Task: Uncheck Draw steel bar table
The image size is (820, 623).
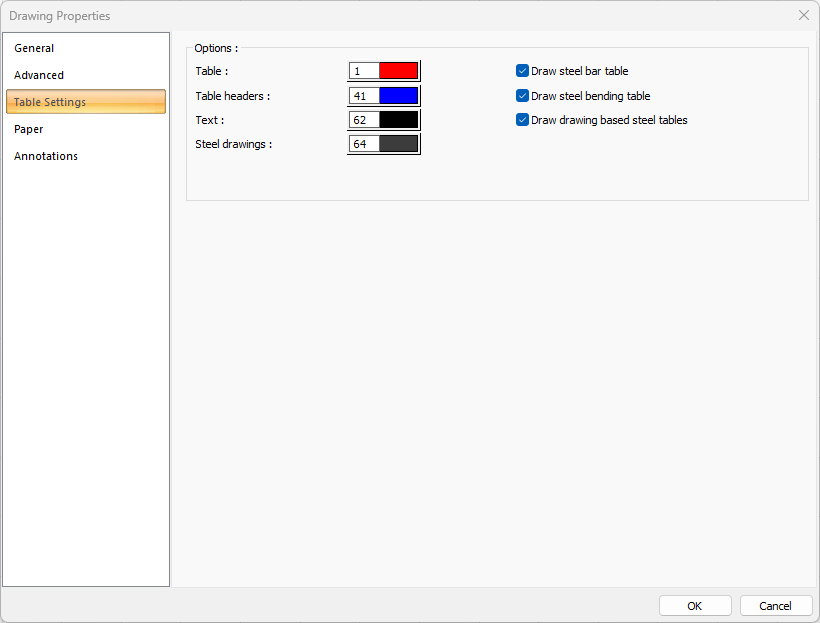Action: [522, 71]
